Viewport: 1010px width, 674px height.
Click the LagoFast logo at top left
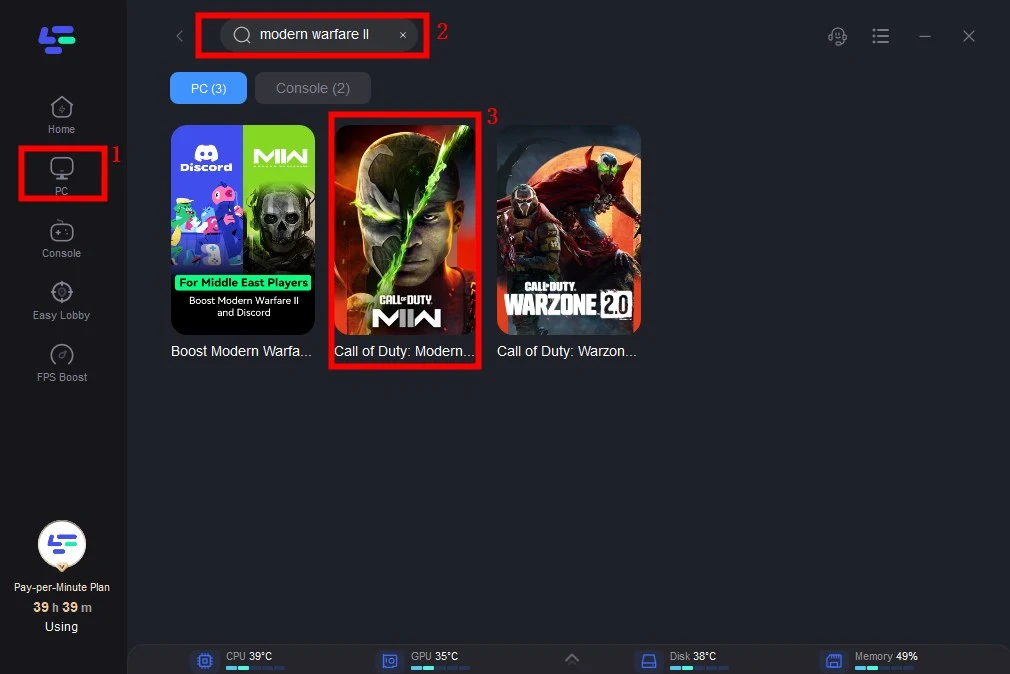57,39
